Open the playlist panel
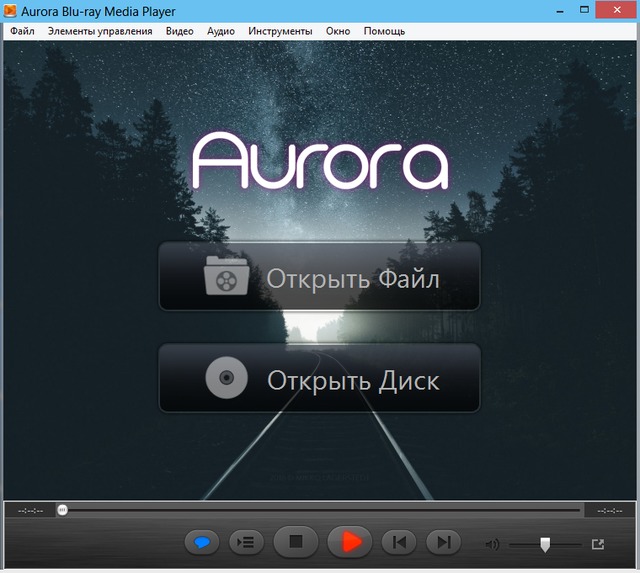Screen dimensions: 640x573 pyautogui.click(x=246, y=542)
